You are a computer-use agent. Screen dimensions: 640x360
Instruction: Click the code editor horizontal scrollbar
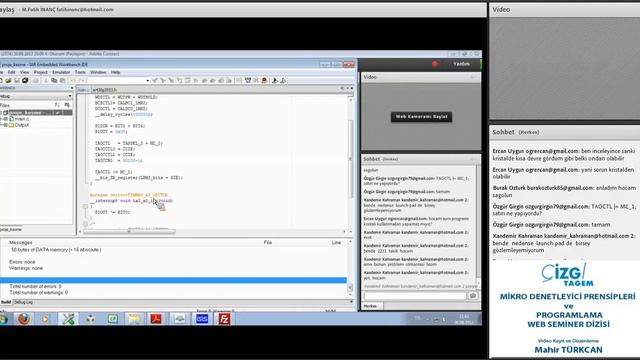214,232
